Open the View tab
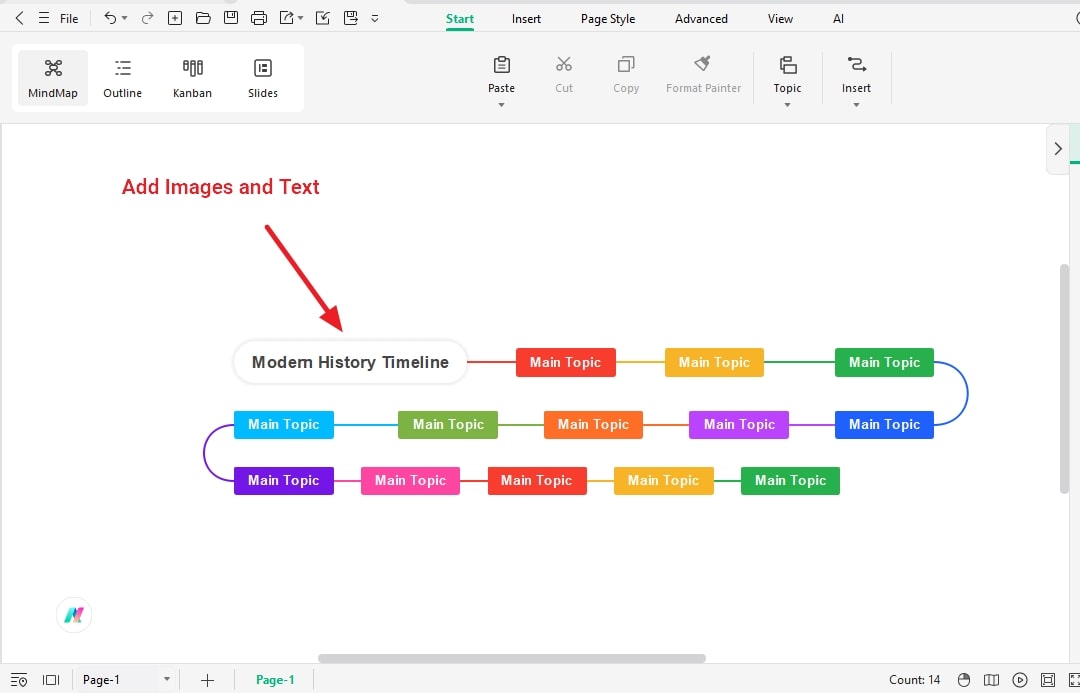Screen dimensions: 1080x693 [x=780, y=19]
